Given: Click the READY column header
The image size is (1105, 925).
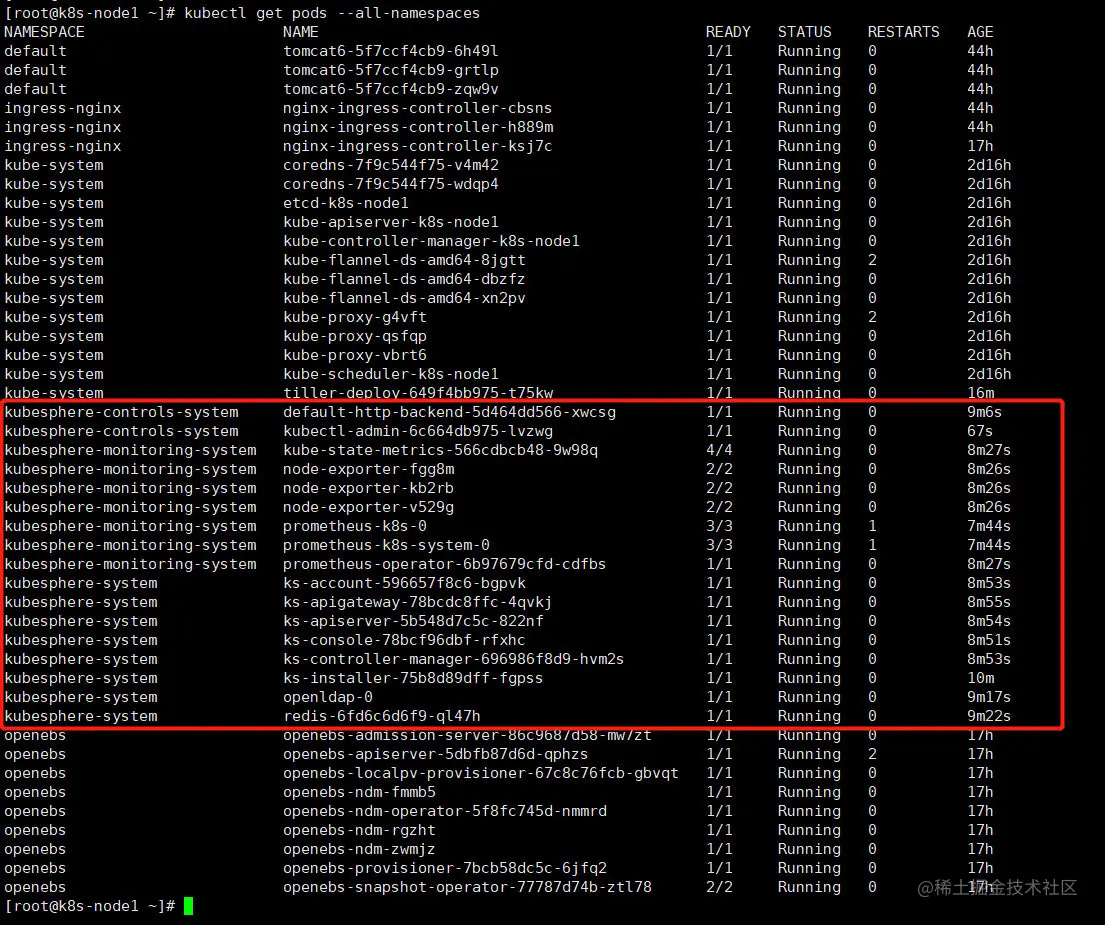Looking at the screenshot, I should coord(728,32).
